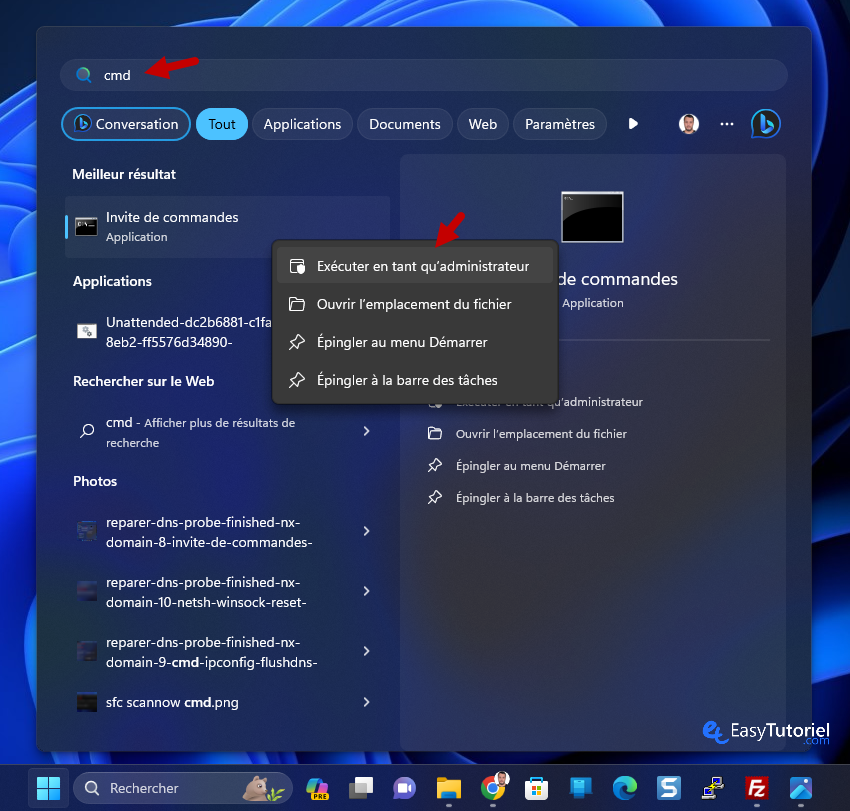Screen dimensions: 850x811
Task: Open the Photos app from the taskbar
Action: pos(801,788)
